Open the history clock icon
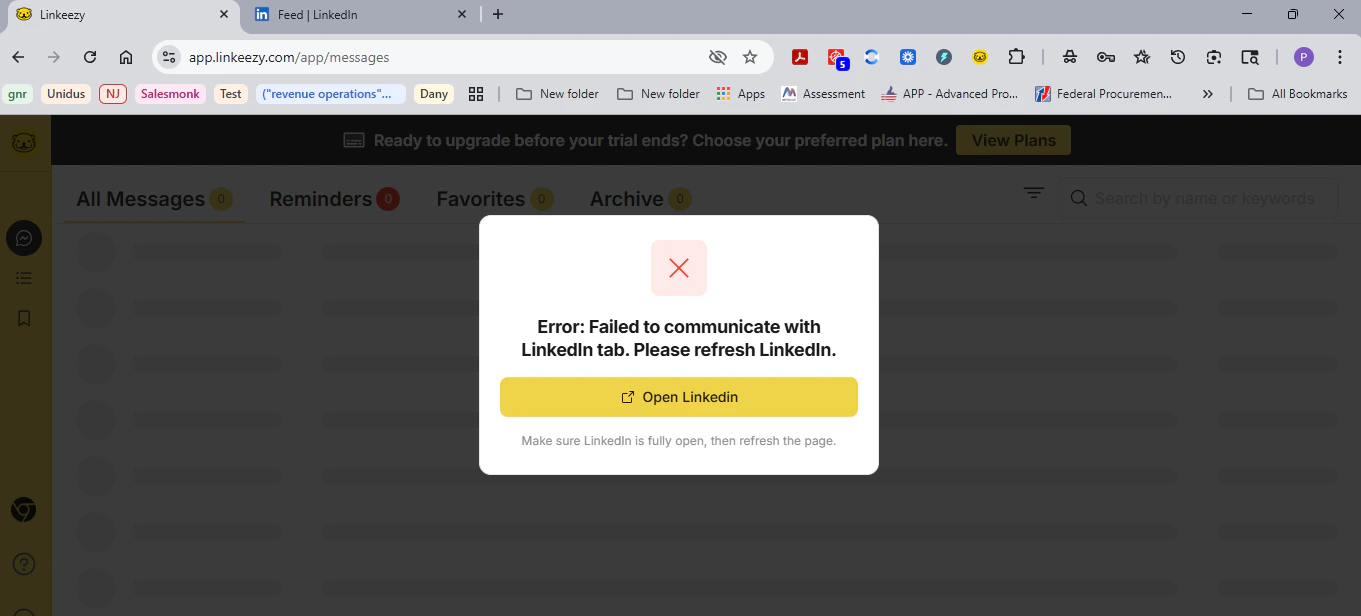 pyautogui.click(x=1178, y=57)
